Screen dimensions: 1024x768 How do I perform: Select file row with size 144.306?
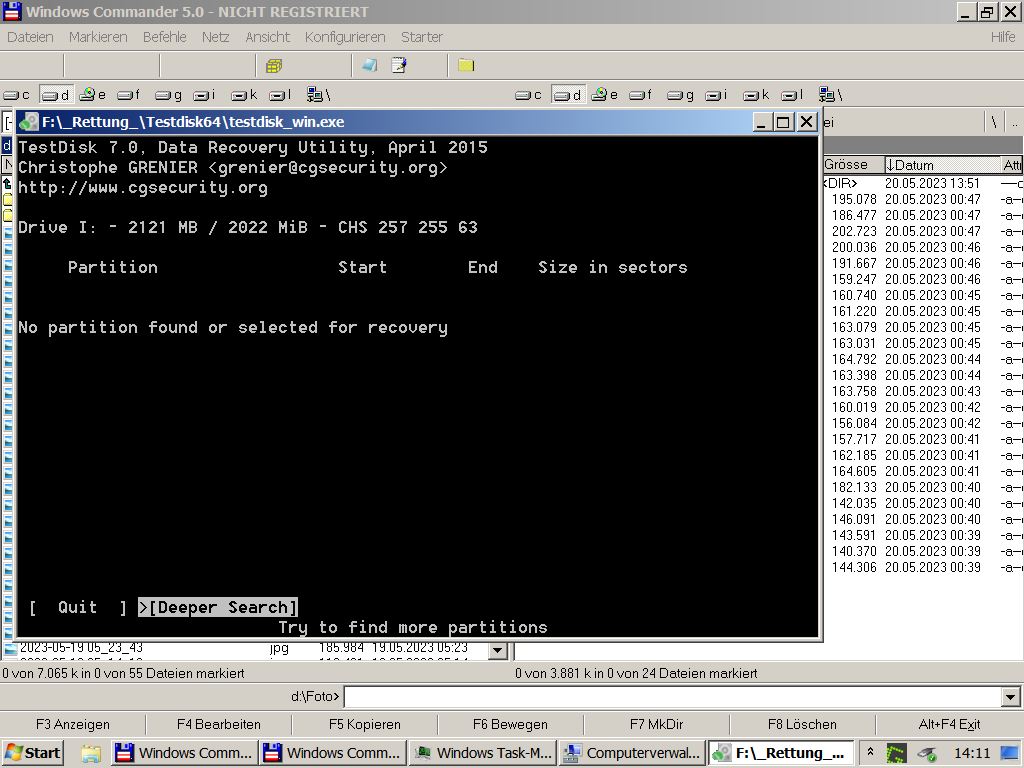point(922,568)
